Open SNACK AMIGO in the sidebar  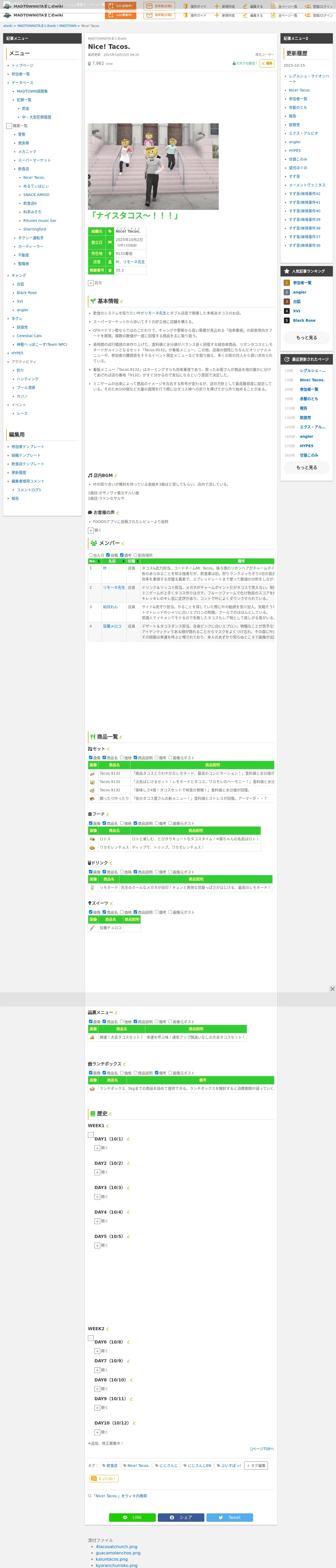click(37, 195)
